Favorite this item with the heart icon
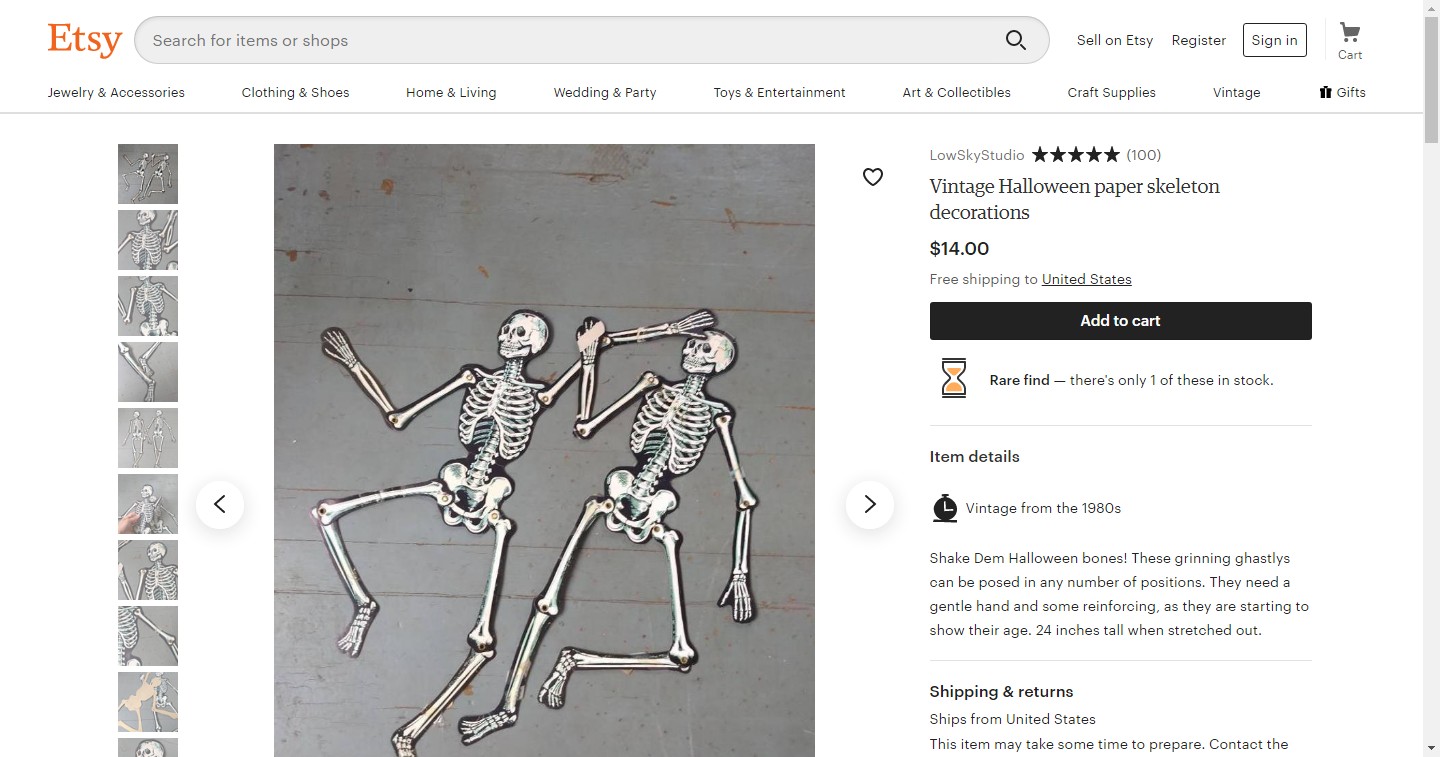1440x757 pixels. (873, 177)
